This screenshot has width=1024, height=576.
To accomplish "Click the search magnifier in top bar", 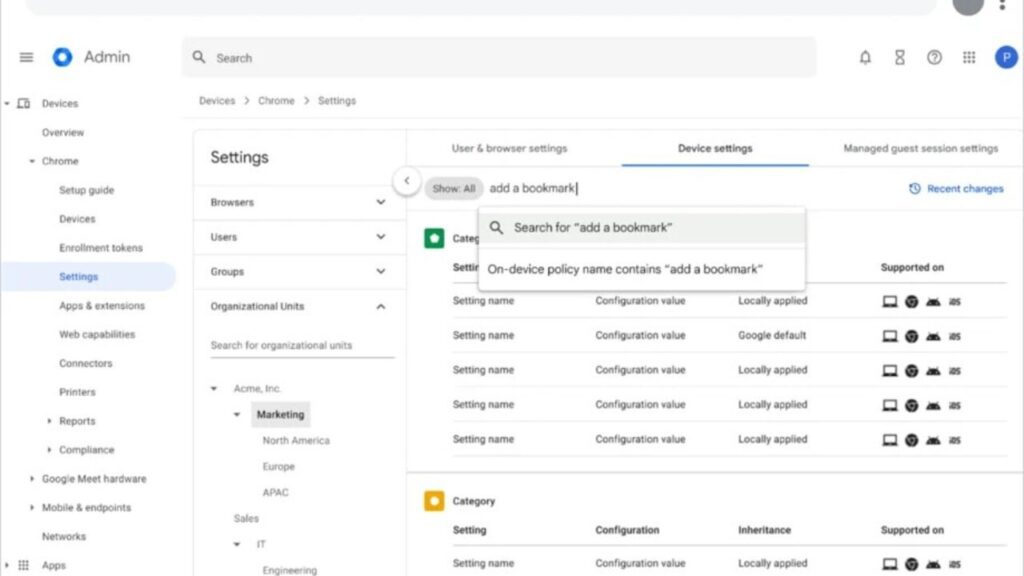I will tap(199, 57).
